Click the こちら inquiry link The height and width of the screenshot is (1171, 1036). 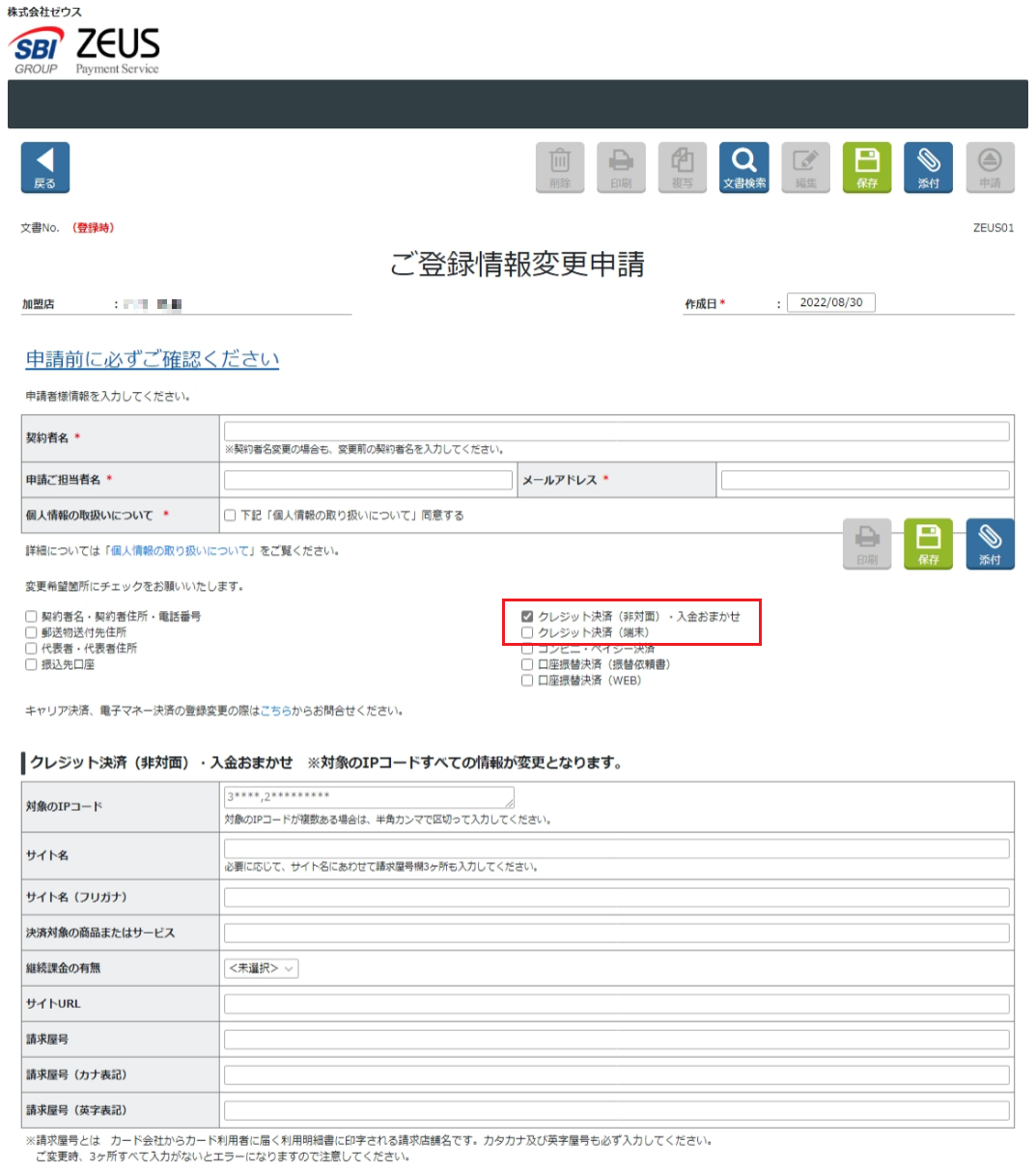[x=275, y=711]
